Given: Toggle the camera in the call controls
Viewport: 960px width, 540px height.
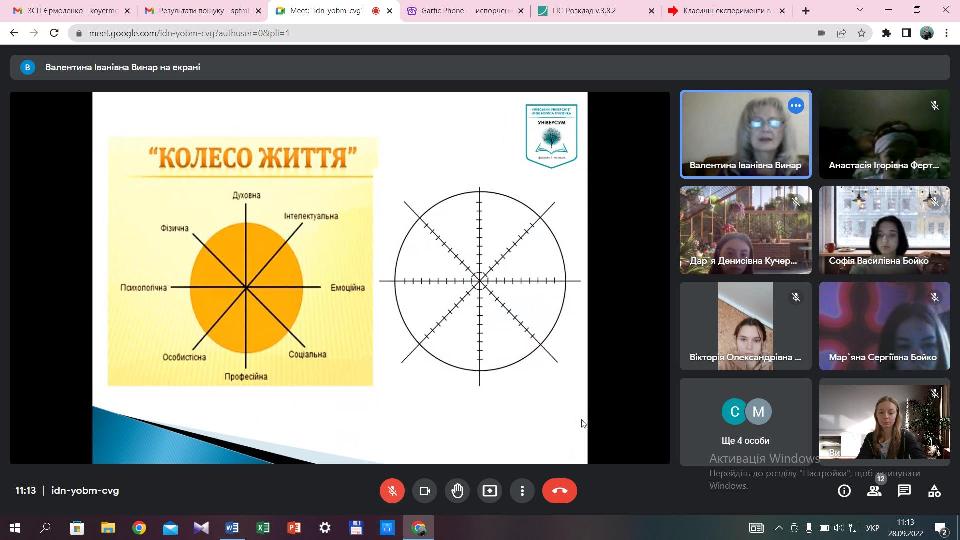Looking at the screenshot, I should [424, 491].
